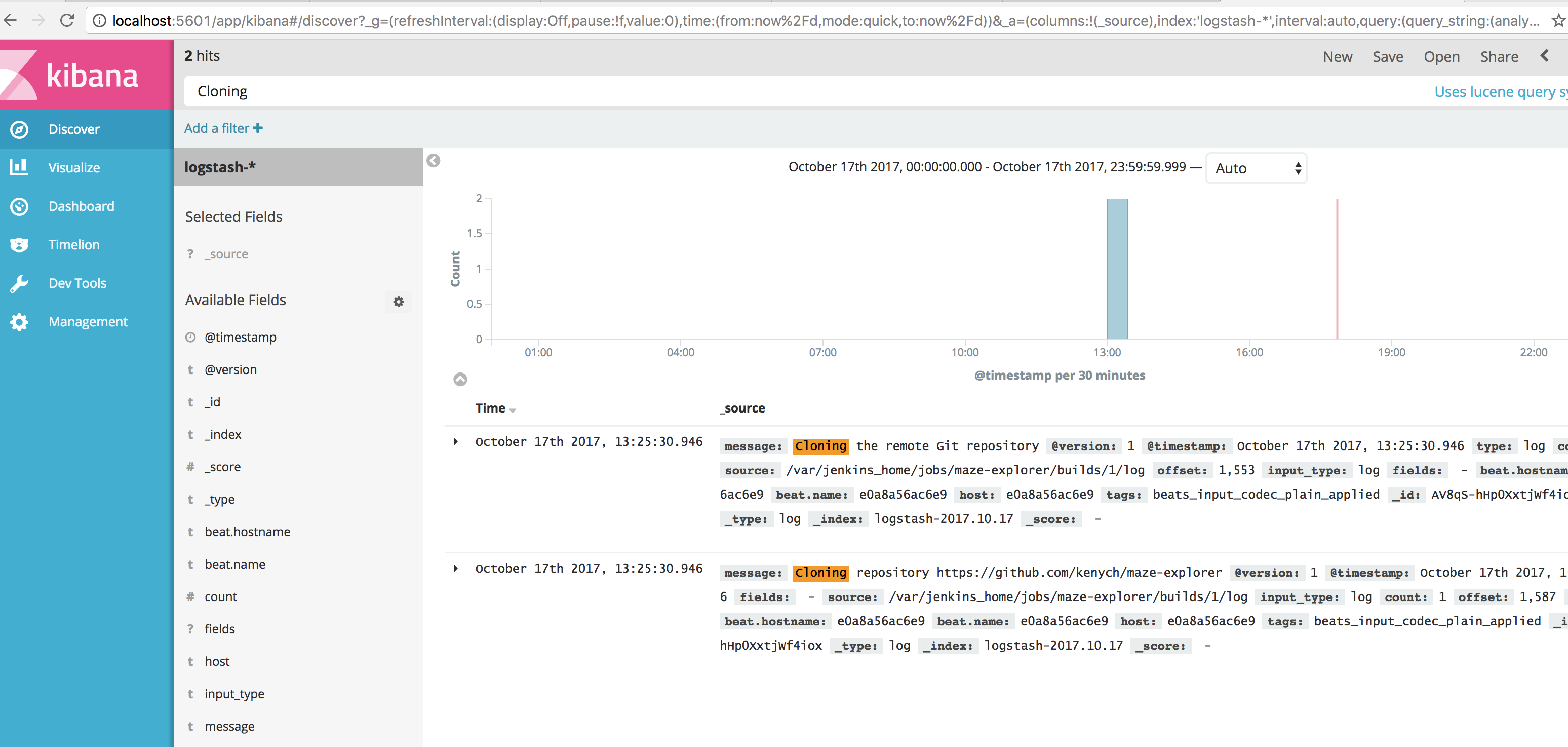Image resolution: width=1568 pixels, height=747 pixels.
Task: Select the input_type field
Action: point(234,694)
